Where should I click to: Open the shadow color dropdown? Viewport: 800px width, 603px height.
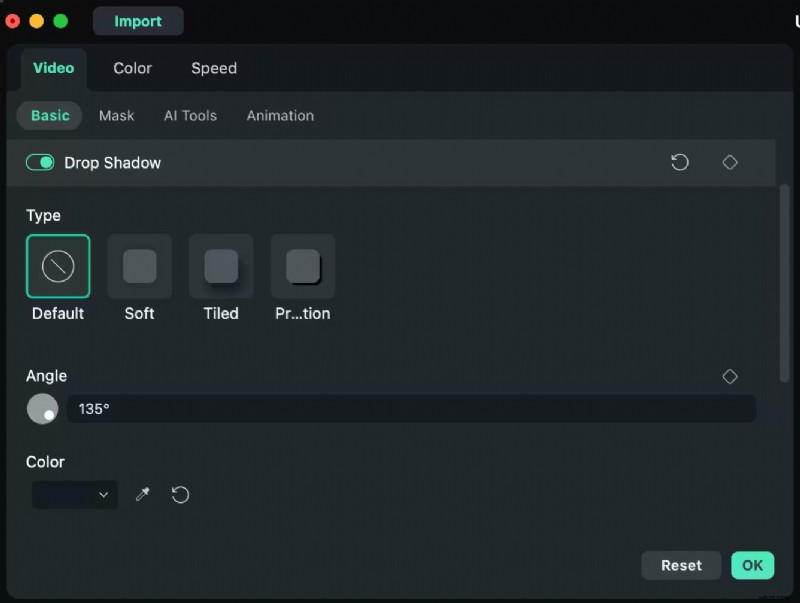point(74,494)
